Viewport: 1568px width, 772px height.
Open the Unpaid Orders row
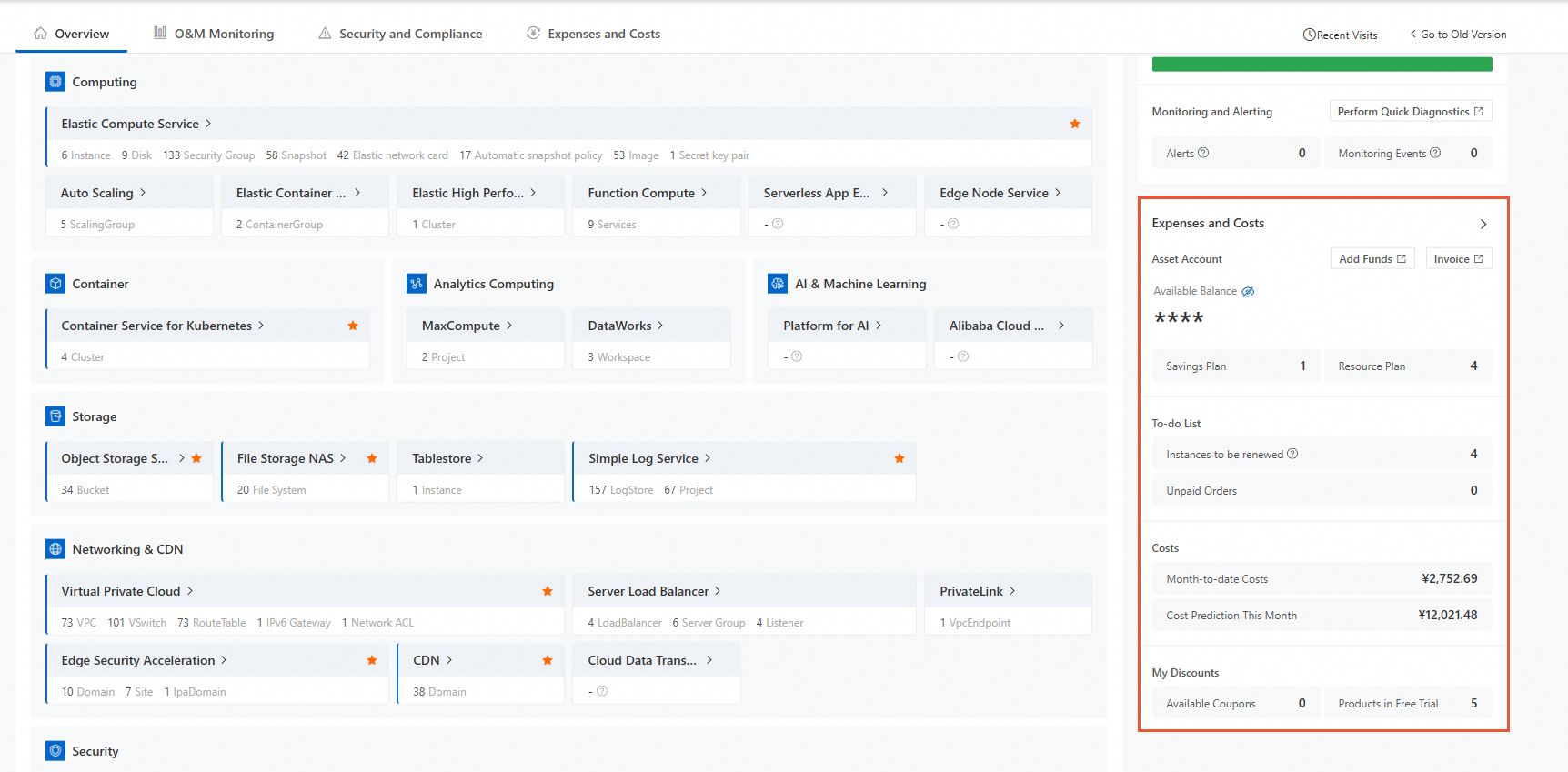coord(1322,491)
